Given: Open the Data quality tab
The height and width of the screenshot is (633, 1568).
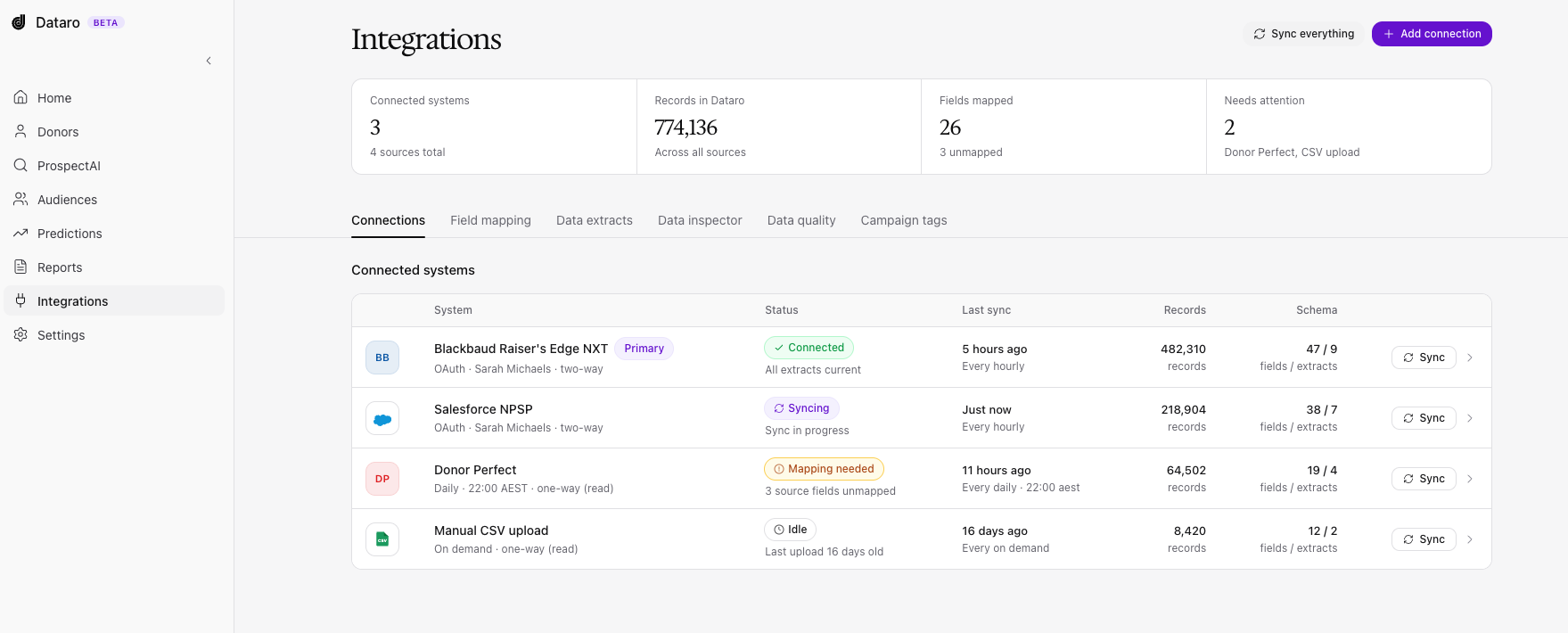Looking at the screenshot, I should click(x=801, y=220).
